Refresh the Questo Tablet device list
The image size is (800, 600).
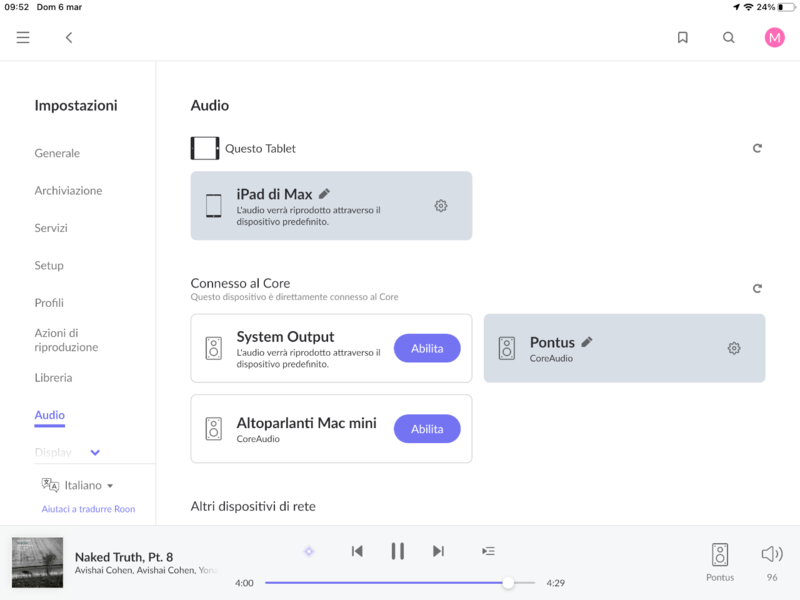pyautogui.click(x=757, y=149)
